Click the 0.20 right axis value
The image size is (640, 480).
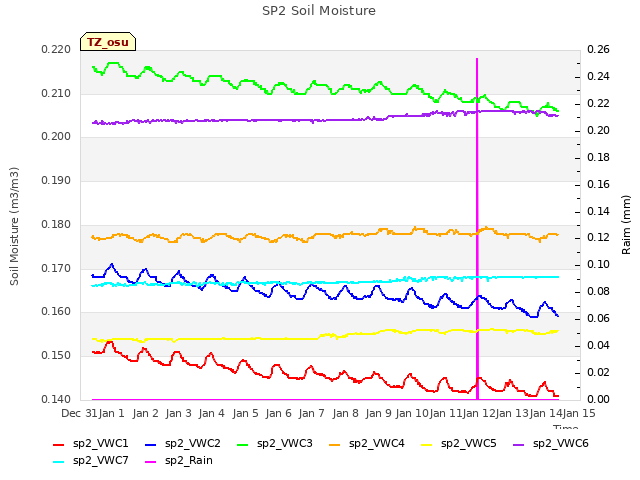(598, 130)
